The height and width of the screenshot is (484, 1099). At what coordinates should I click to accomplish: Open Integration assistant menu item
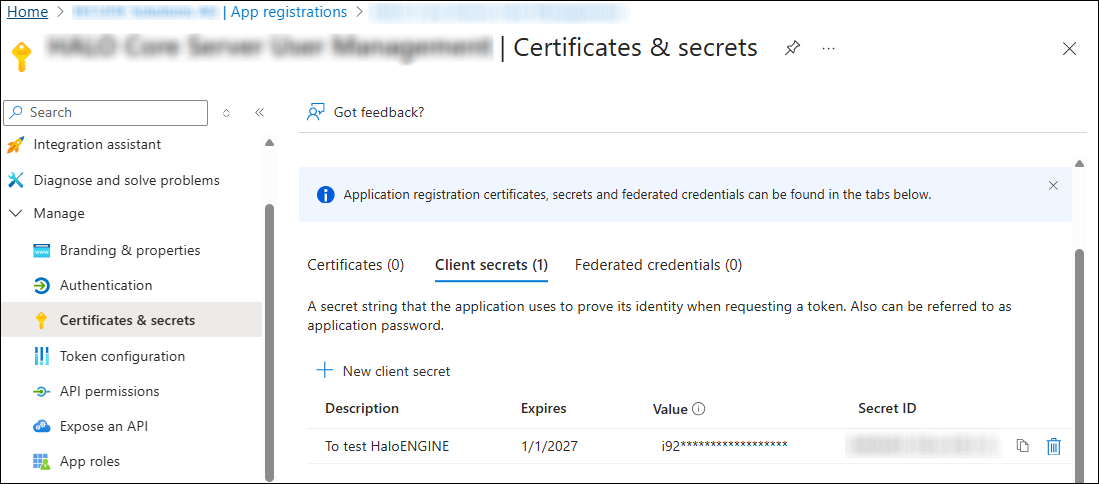97,144
